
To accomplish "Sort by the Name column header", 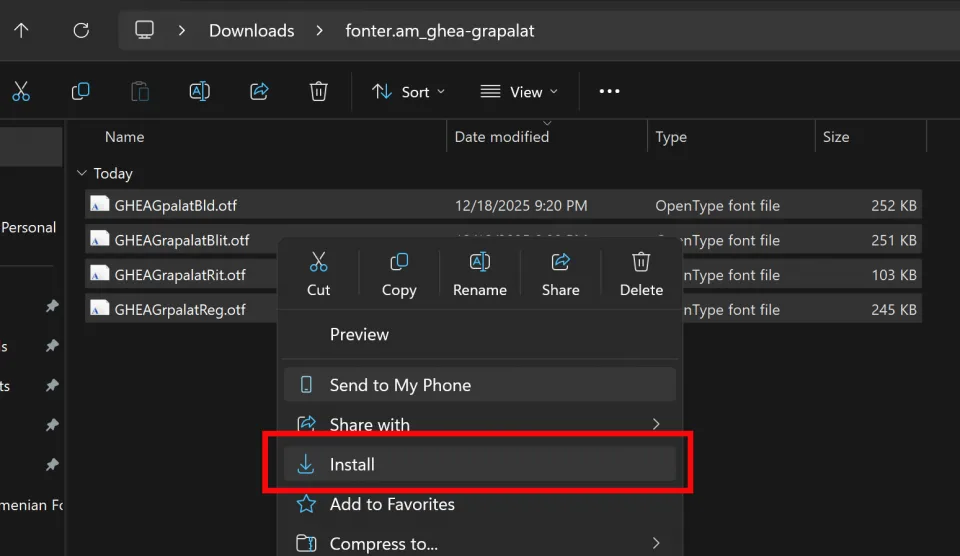I will coord(124,137).
